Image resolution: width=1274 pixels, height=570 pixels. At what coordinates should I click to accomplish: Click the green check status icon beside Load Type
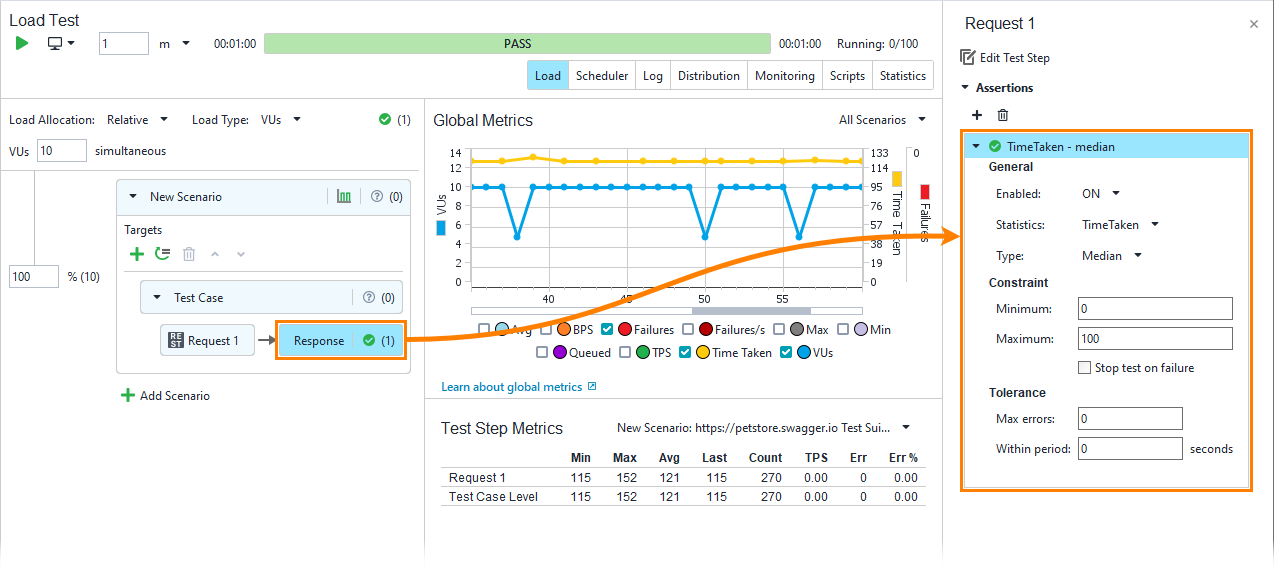coord(385,119)
